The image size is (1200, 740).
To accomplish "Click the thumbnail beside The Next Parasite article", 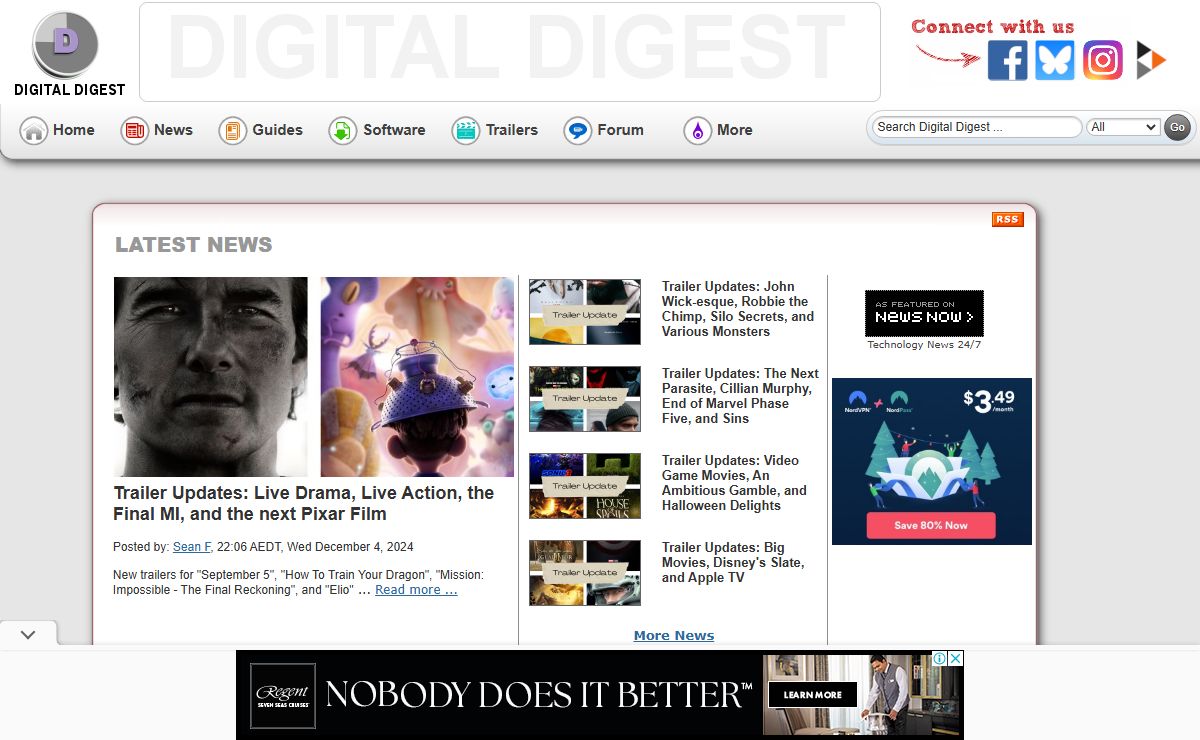I will coord(585,399).
